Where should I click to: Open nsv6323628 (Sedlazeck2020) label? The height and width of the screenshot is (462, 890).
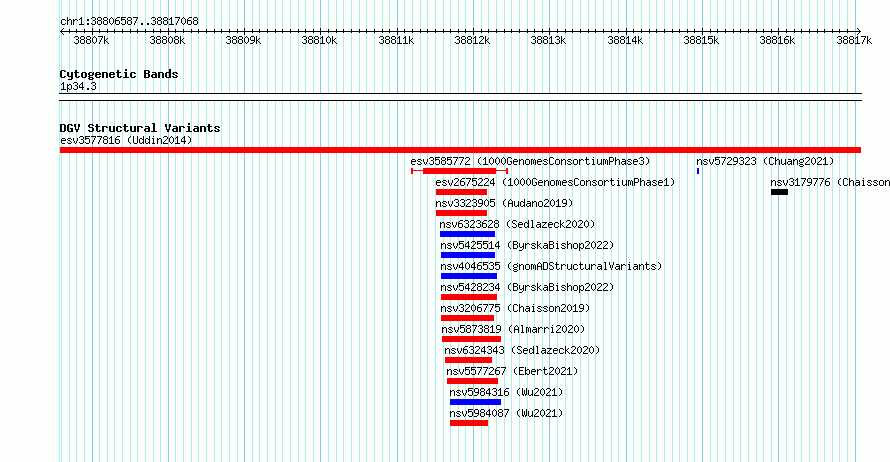tap(517, 224)
